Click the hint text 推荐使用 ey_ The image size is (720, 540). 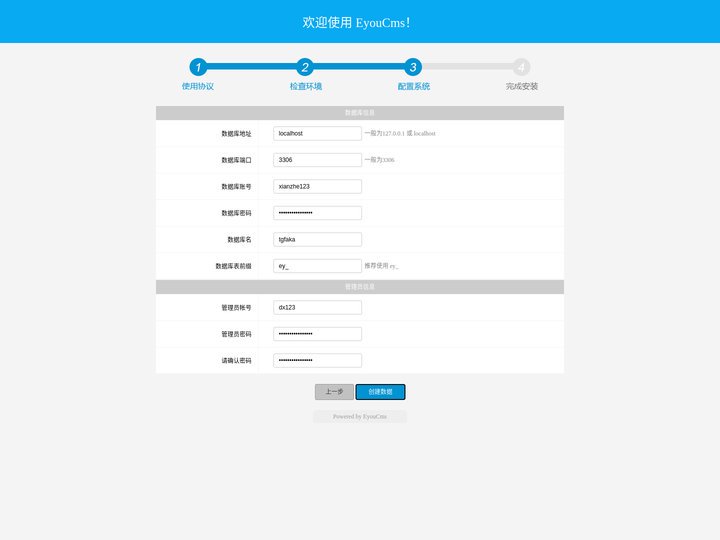coord(382,266)
